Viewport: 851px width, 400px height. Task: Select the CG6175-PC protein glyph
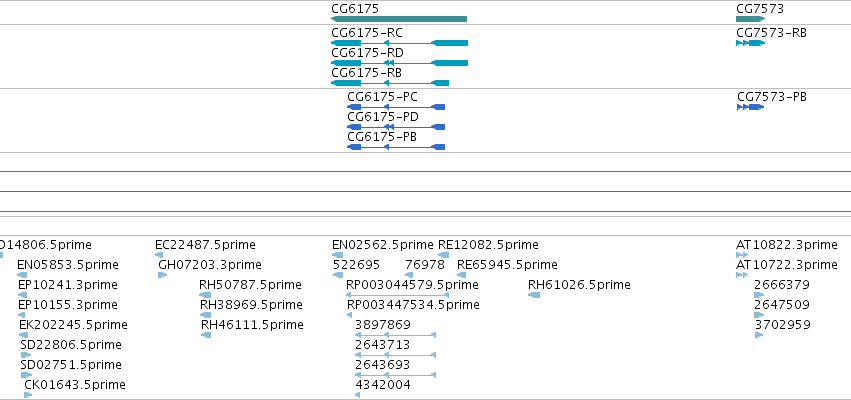point(396,107)
